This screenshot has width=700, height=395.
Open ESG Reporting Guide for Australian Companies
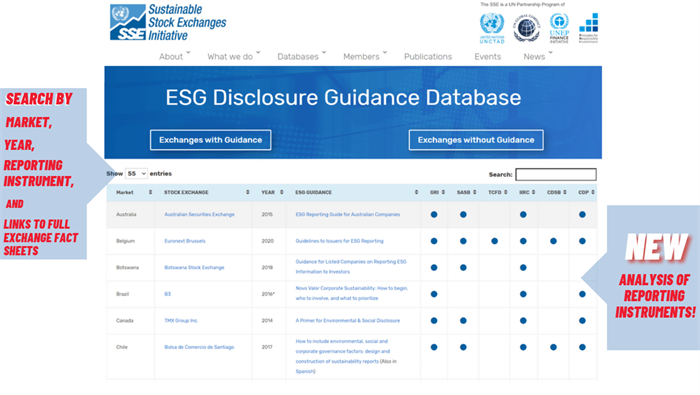[x=348, y=215]
